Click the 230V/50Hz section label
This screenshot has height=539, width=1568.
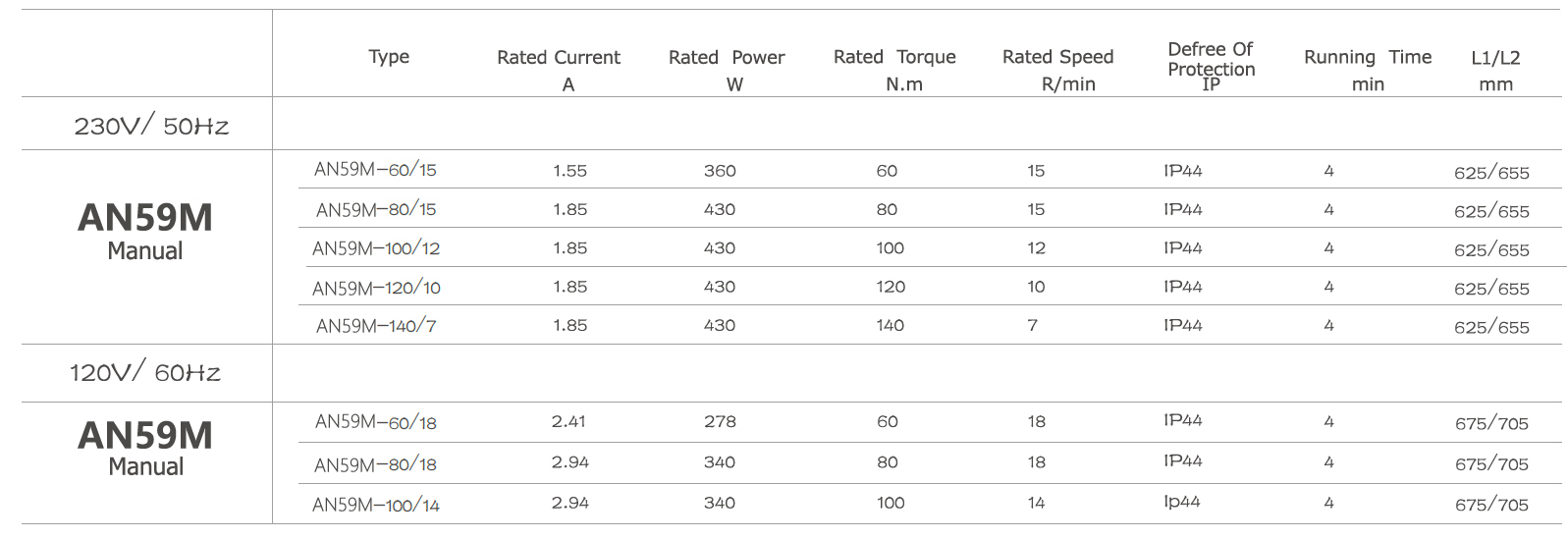(151, 126)
